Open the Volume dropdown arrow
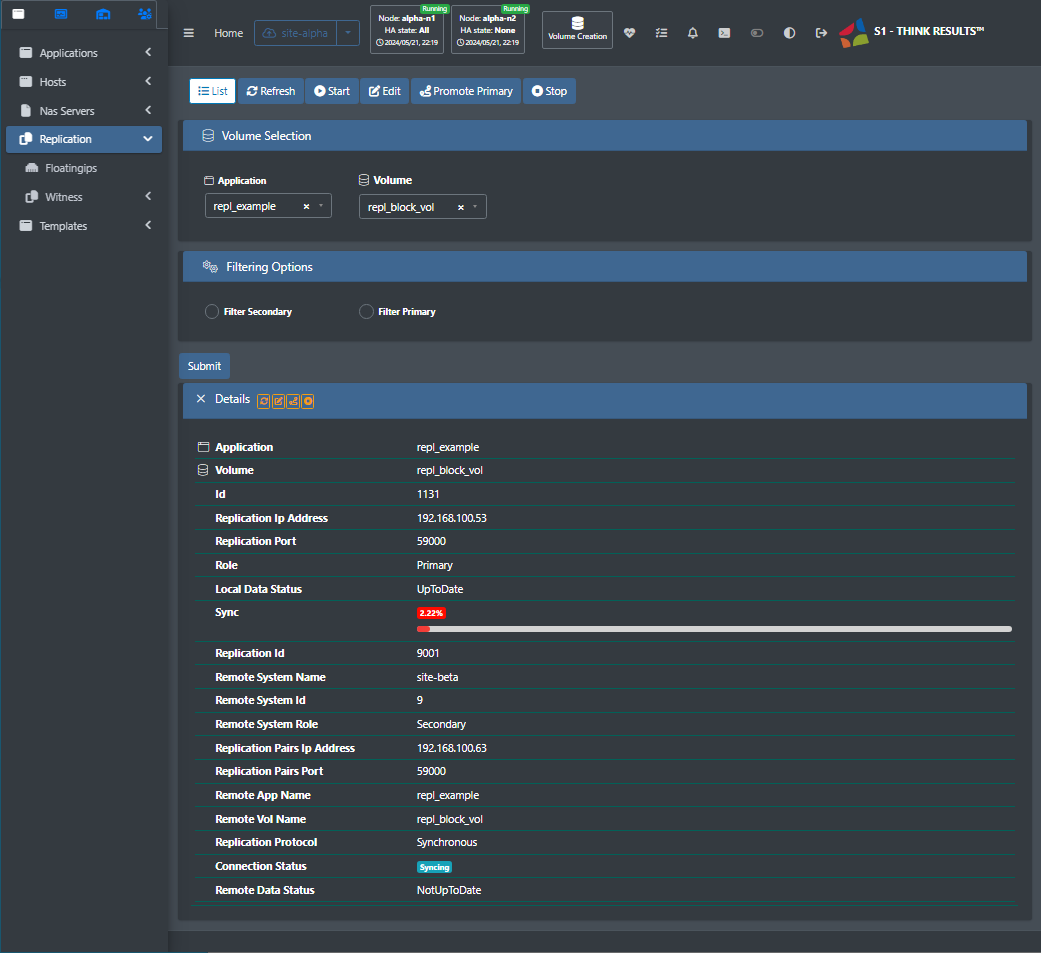Viewport: 1041px width, 953px height. pyautogui.click(x=475, y=207)
